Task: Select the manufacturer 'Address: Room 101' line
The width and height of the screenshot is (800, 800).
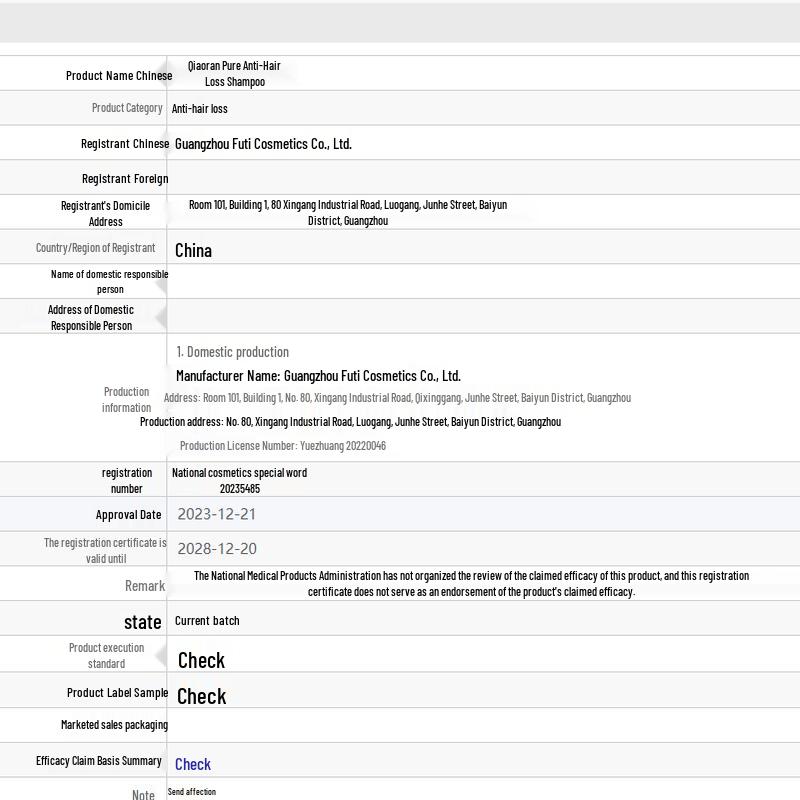Action: click(397, 398)
